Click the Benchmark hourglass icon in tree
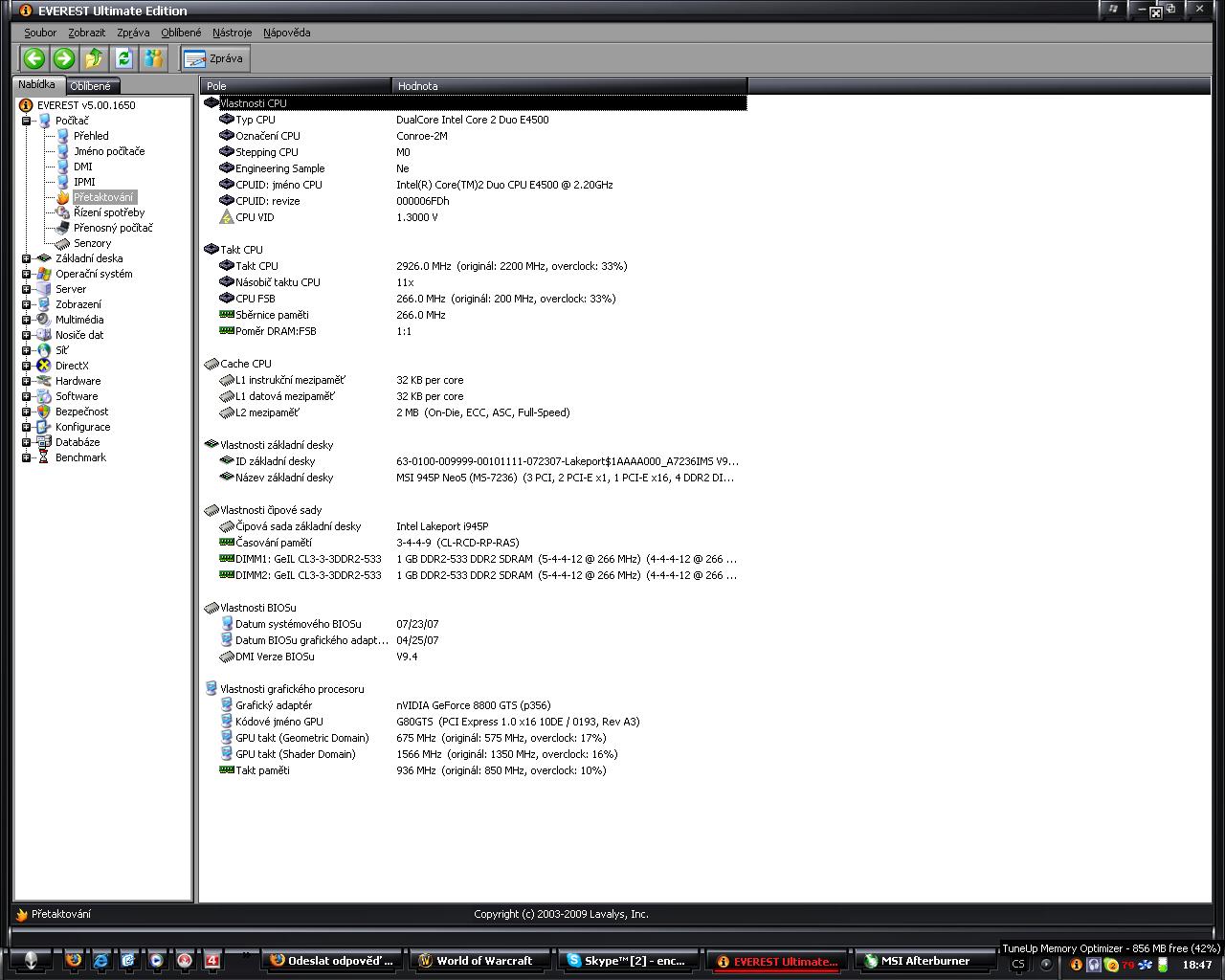1225x980 pixels. (44, 457)
